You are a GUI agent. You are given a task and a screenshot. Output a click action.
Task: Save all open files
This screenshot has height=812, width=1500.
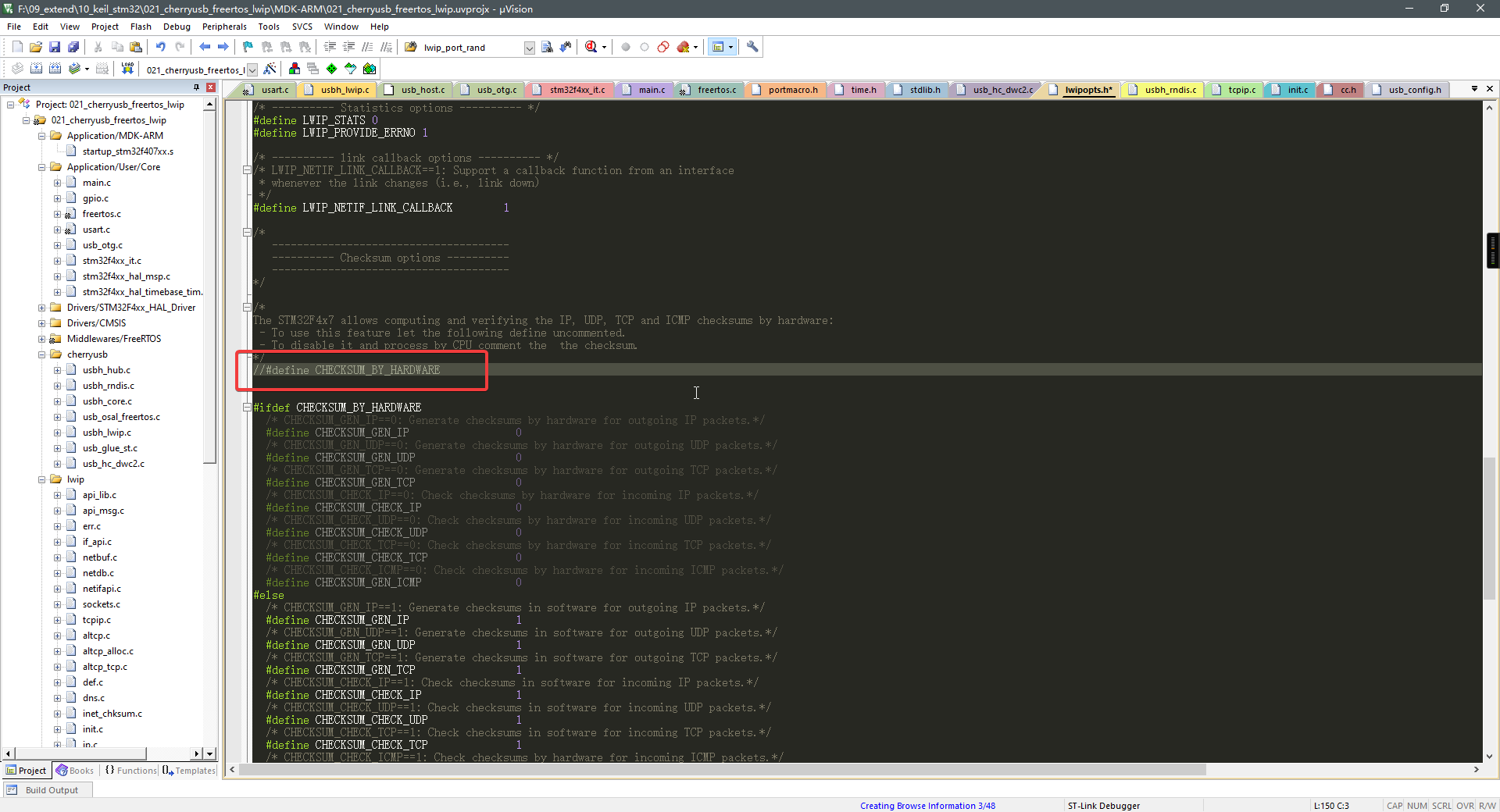73,47
